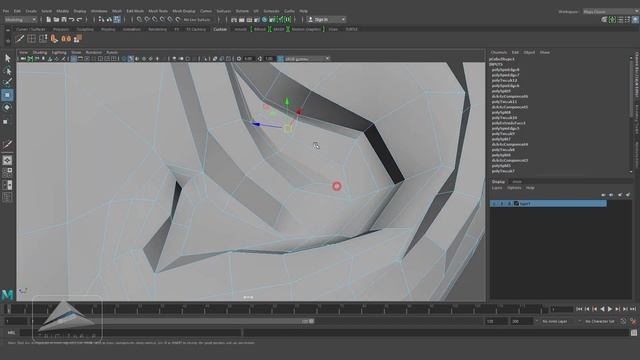Viewport: 640px width, 360px height.
Task: Toggle snap to grids
Action: click(x=140, y=19)
